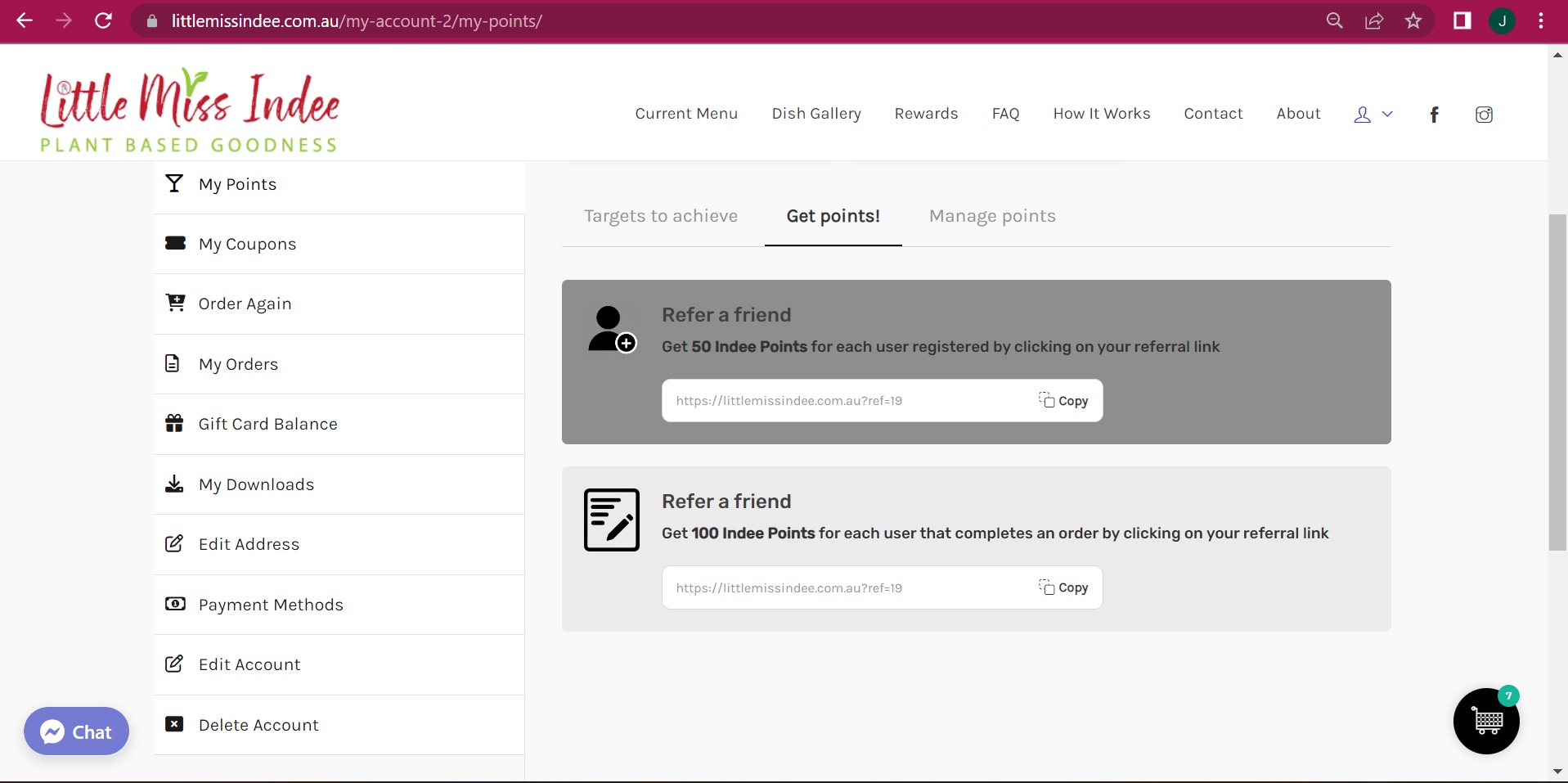Bookmark this page with star icon

[1413, 21]
